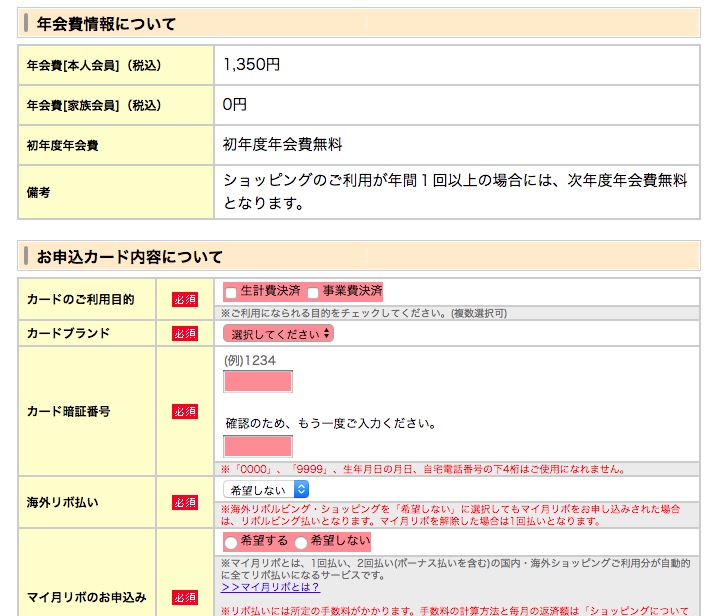714x616 pixels.
Task: Click the お申込カード内容について section header
Action: point(359,256)
